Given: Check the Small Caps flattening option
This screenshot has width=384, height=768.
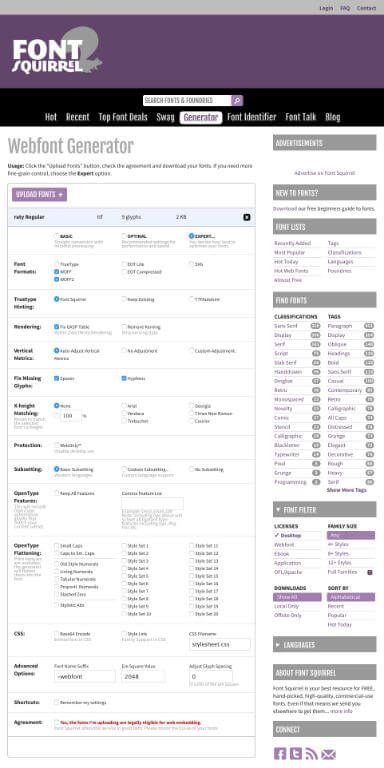Looking at the screenshot, I should [57, 546].
